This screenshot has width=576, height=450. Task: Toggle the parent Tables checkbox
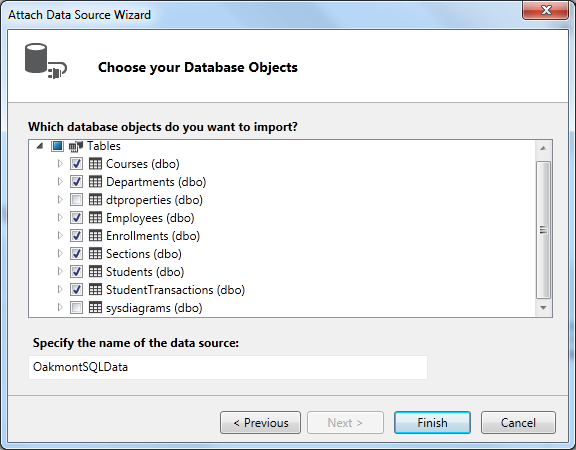(57, 146)
